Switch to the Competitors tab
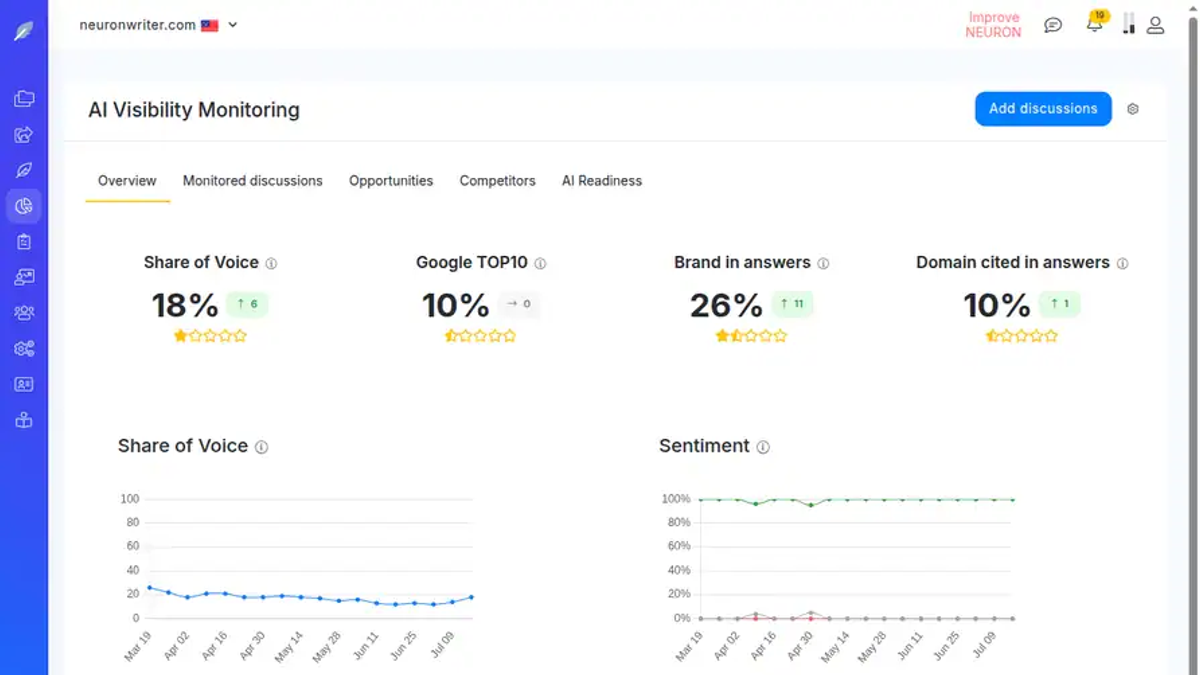The image size is (1200, 675). point(498,181)
